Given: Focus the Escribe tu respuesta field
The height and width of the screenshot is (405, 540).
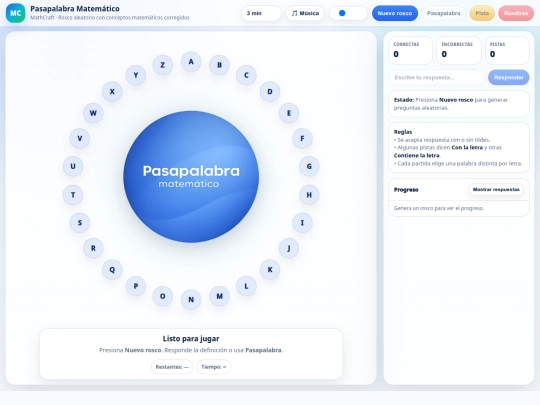Looking at the screenshot, I should 436,77.
